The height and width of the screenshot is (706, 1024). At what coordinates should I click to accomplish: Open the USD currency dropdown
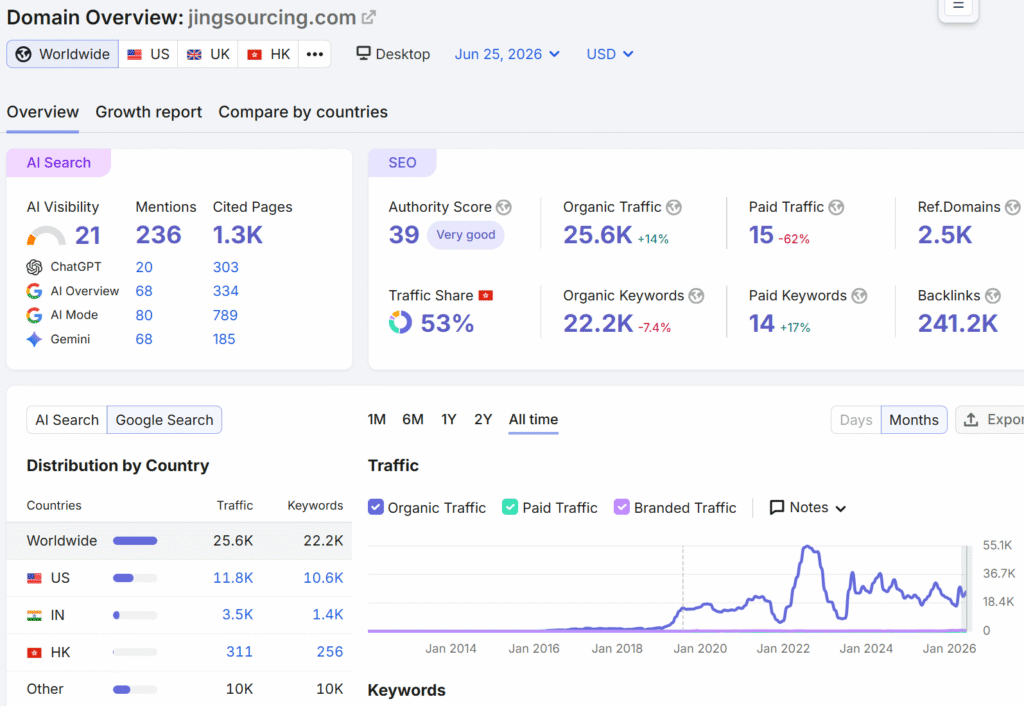(610, 54)
